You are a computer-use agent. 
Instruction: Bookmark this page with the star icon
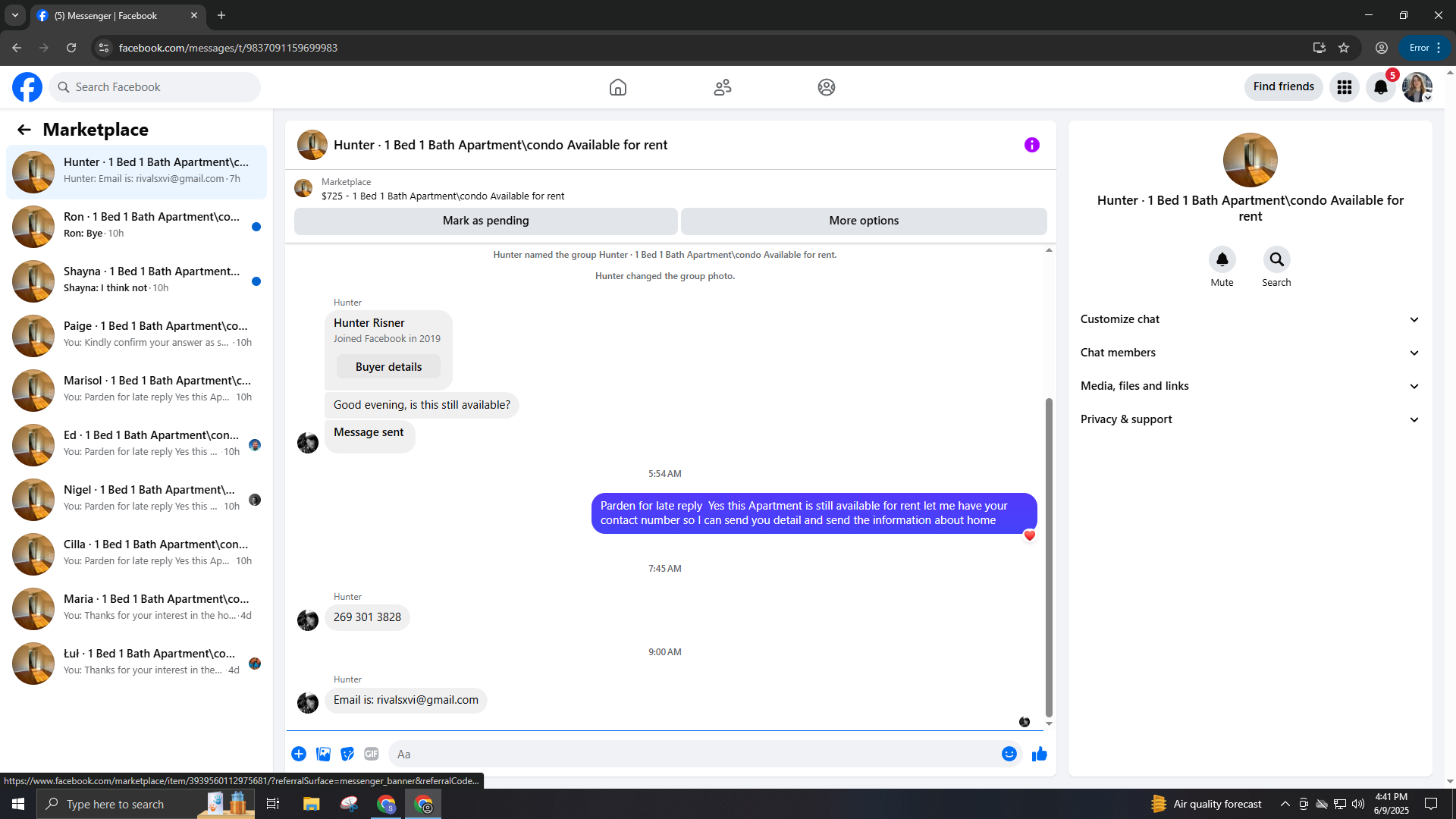coord(1344,48)
